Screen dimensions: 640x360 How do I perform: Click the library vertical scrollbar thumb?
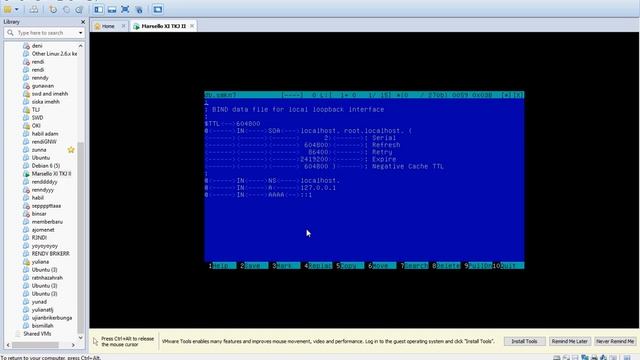(x=80, y=237)
